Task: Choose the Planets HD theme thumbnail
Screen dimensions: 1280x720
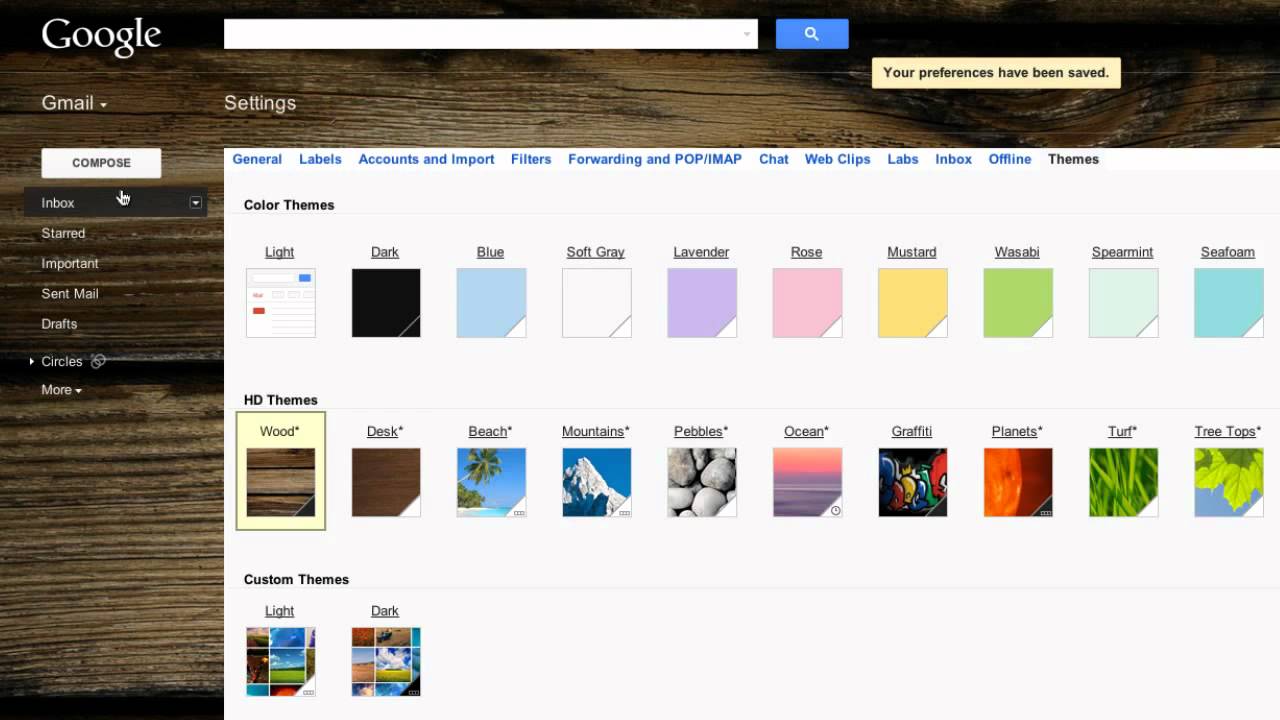Action: tap(1018, 482)
